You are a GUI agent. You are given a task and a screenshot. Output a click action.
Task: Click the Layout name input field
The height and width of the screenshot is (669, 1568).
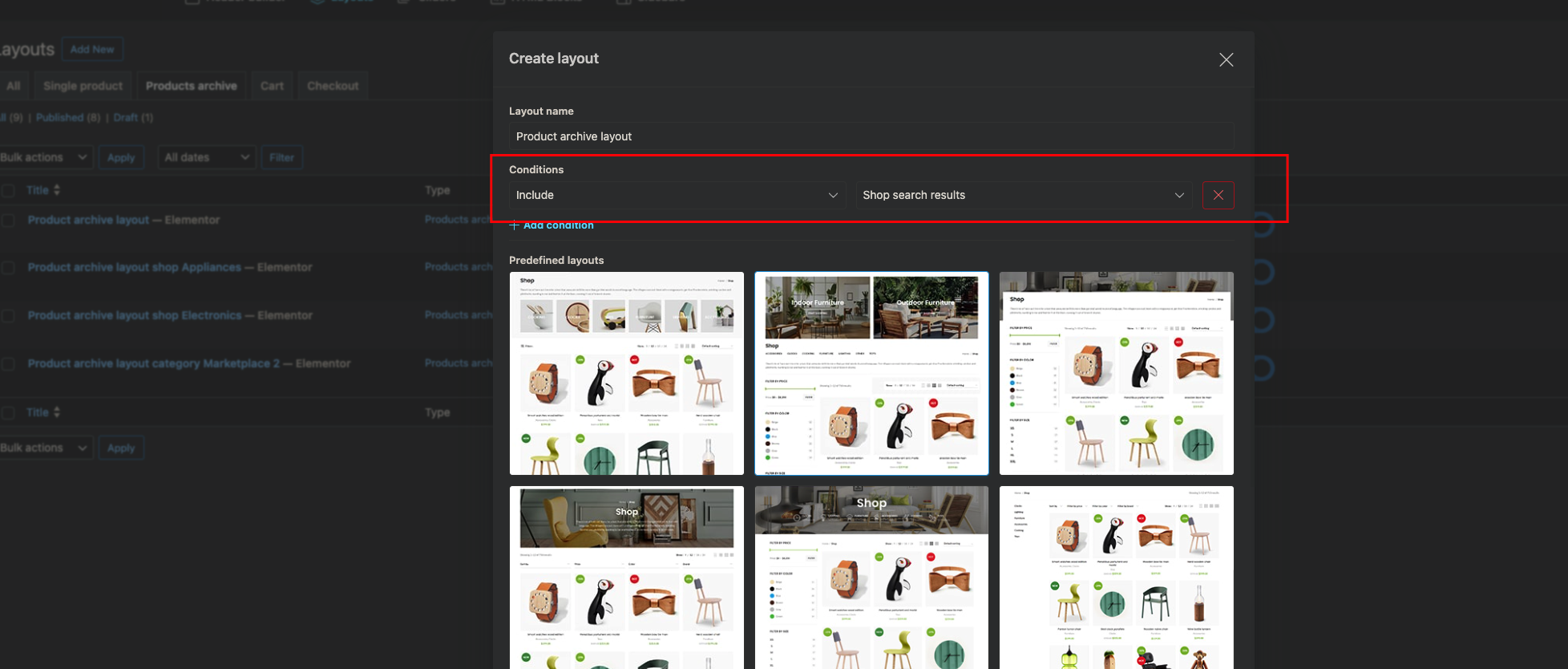click(x=871, y=136)
